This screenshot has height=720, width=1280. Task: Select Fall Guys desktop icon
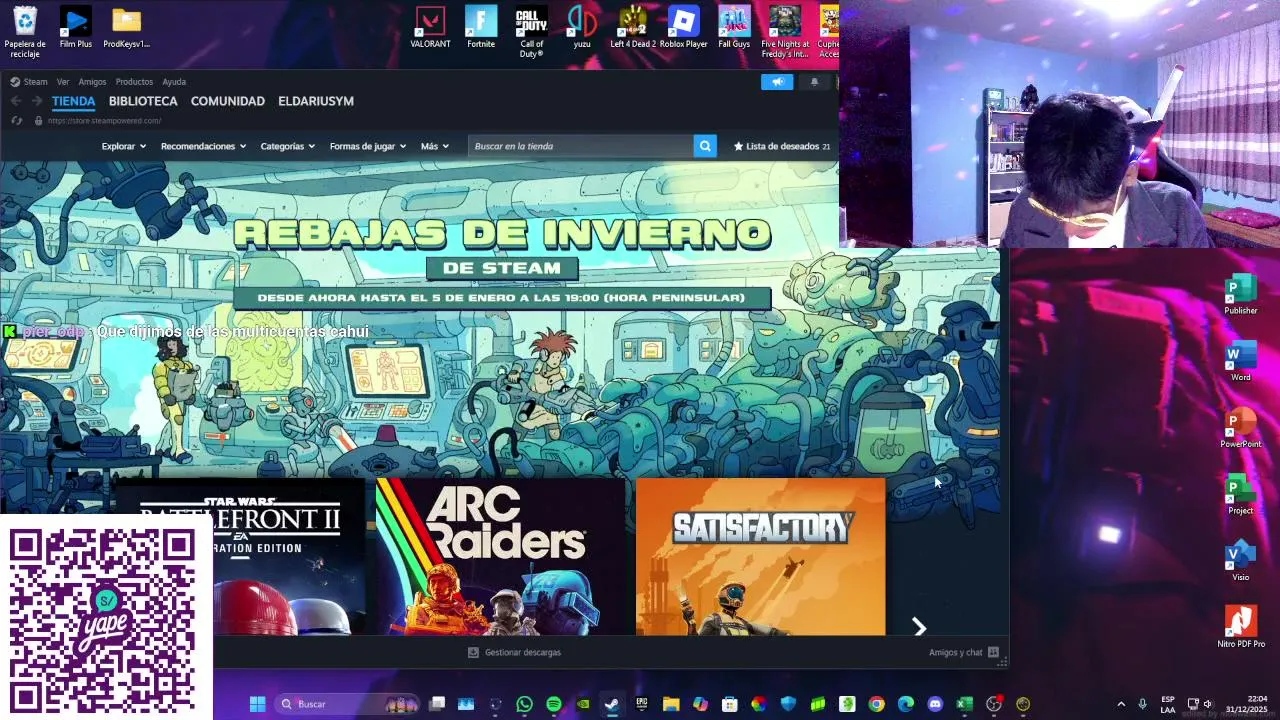(x=734, y=28)
